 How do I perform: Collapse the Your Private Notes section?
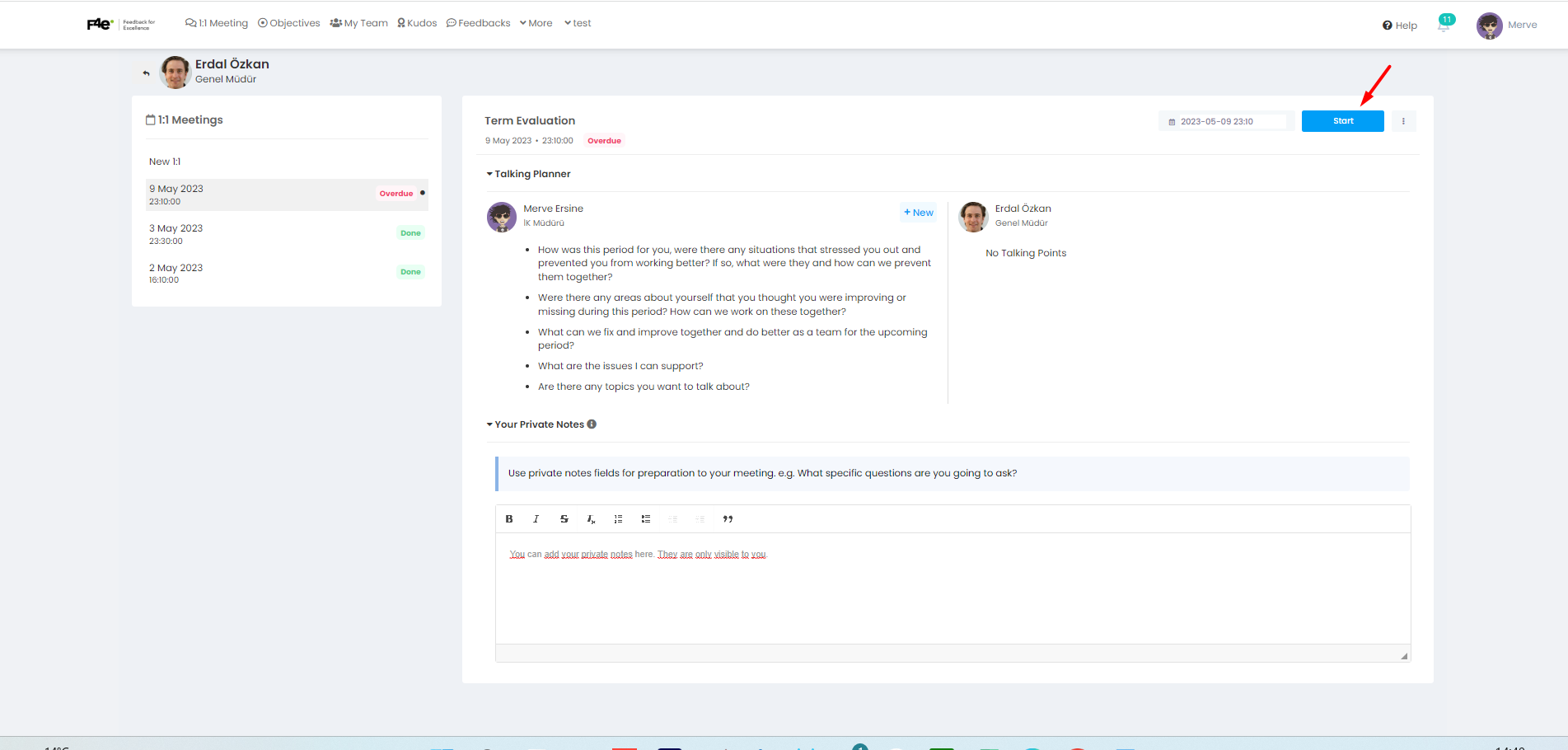pos(536,424)
